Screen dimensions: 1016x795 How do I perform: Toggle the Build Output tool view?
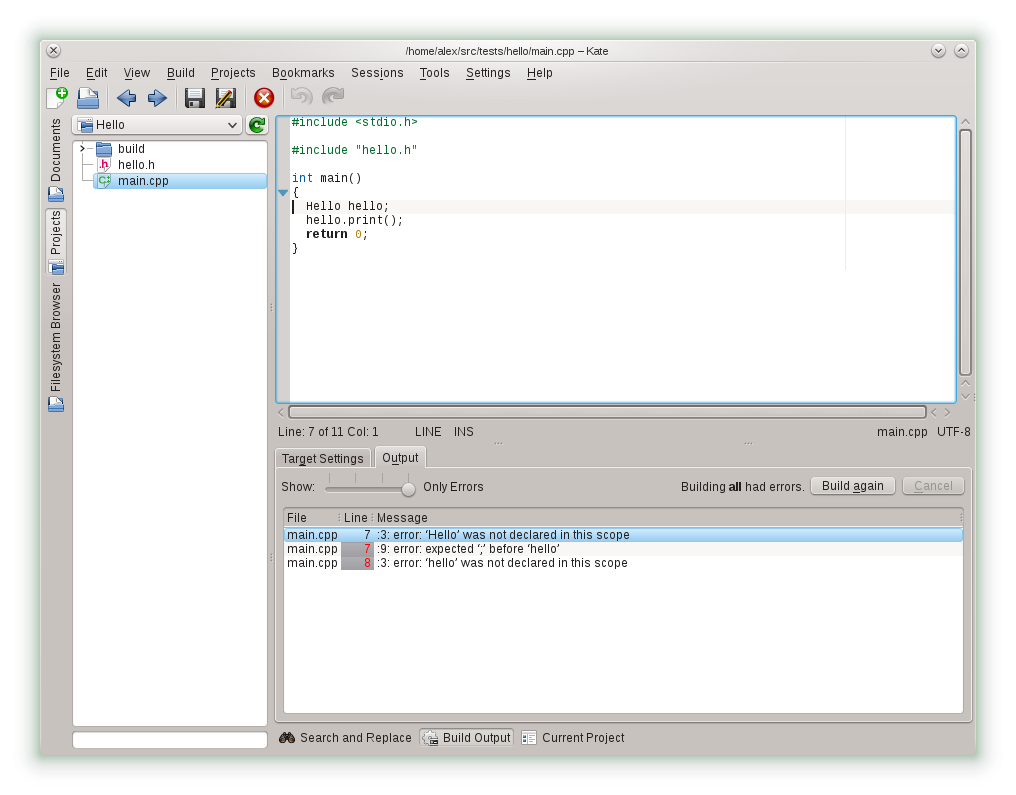(466, 738)
